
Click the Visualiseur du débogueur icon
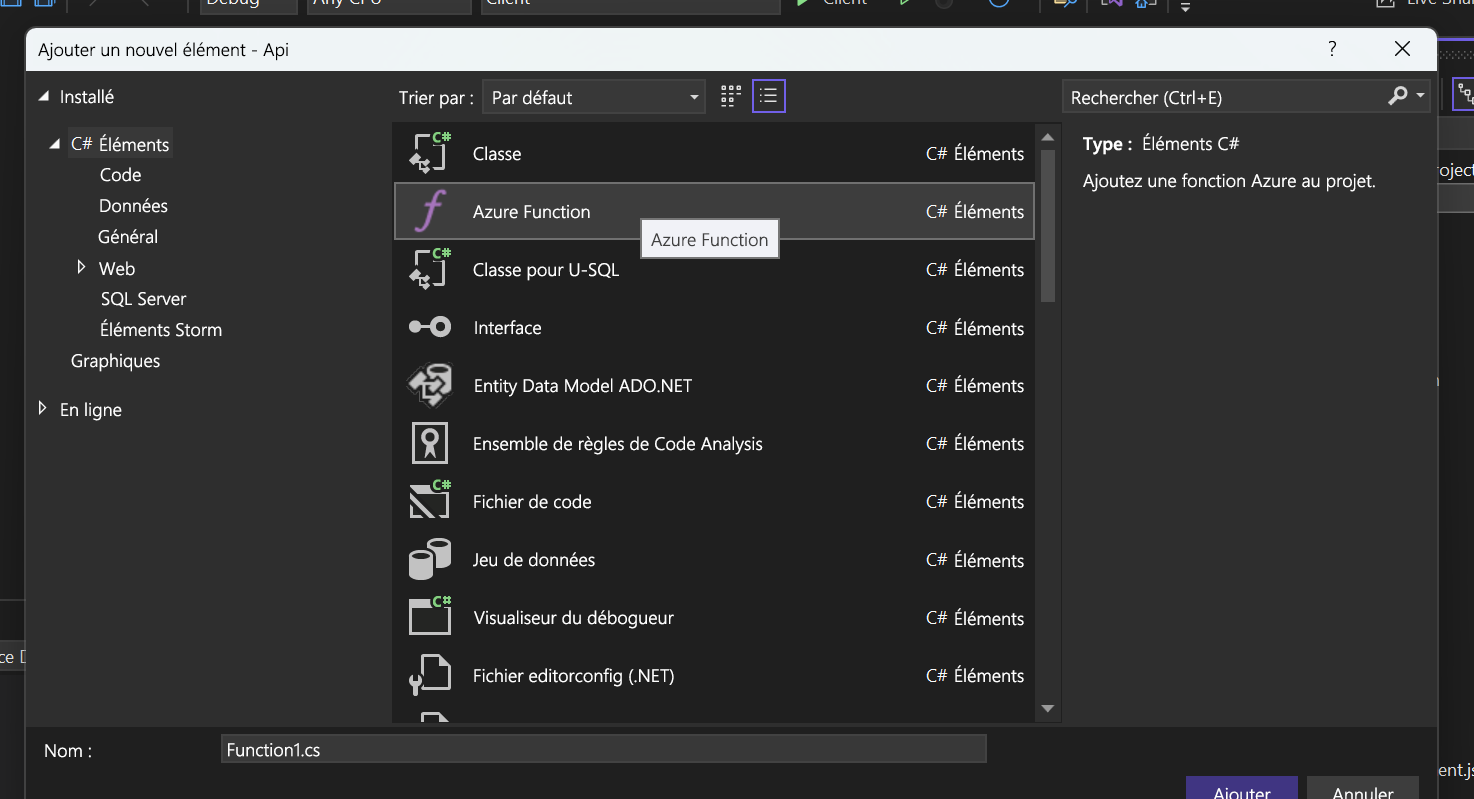[431, 617]
